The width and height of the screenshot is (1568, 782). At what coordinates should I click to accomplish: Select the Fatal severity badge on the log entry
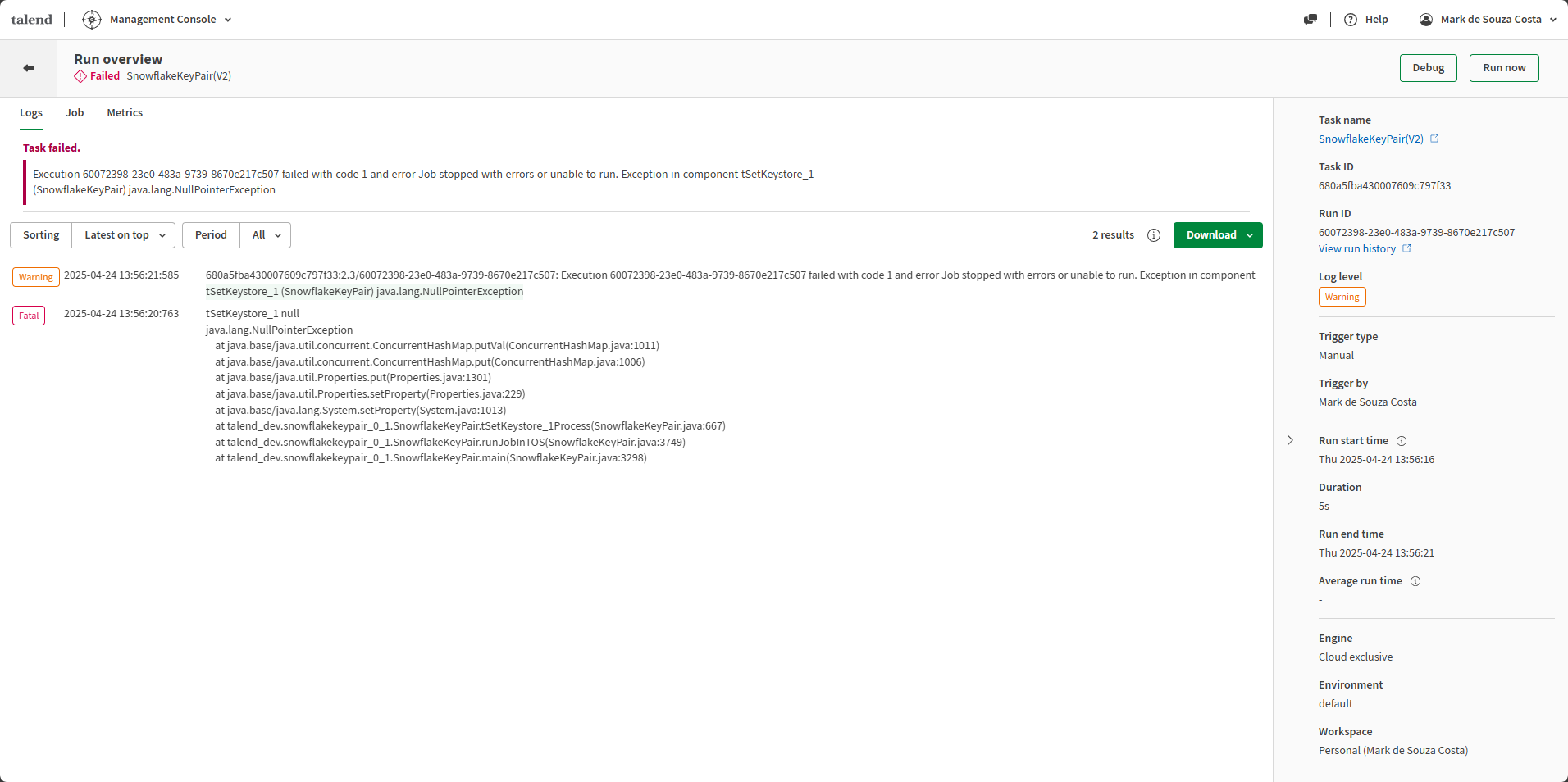click(x=28, y=315)
